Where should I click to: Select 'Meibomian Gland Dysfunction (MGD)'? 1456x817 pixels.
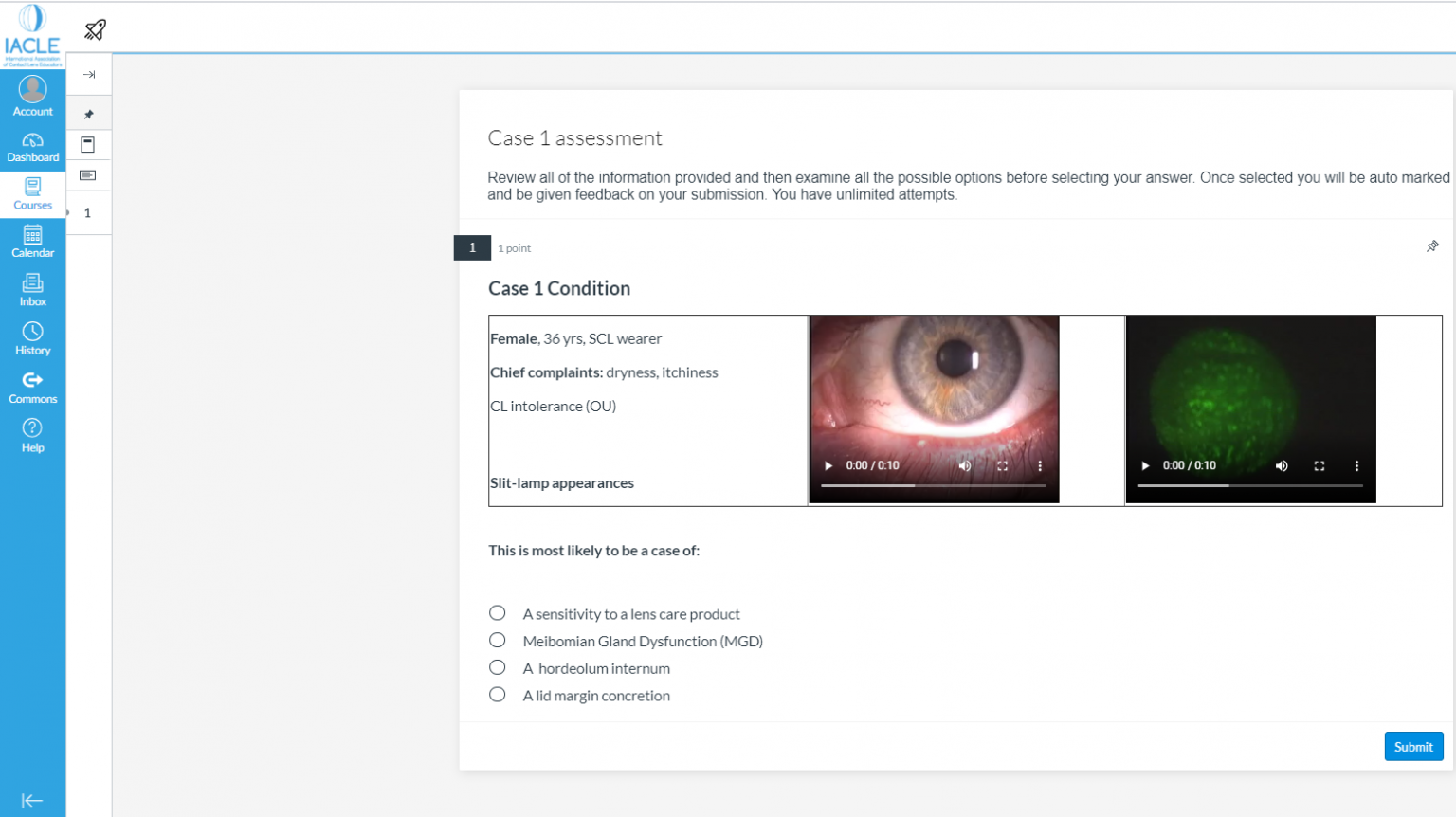[497, 640]
